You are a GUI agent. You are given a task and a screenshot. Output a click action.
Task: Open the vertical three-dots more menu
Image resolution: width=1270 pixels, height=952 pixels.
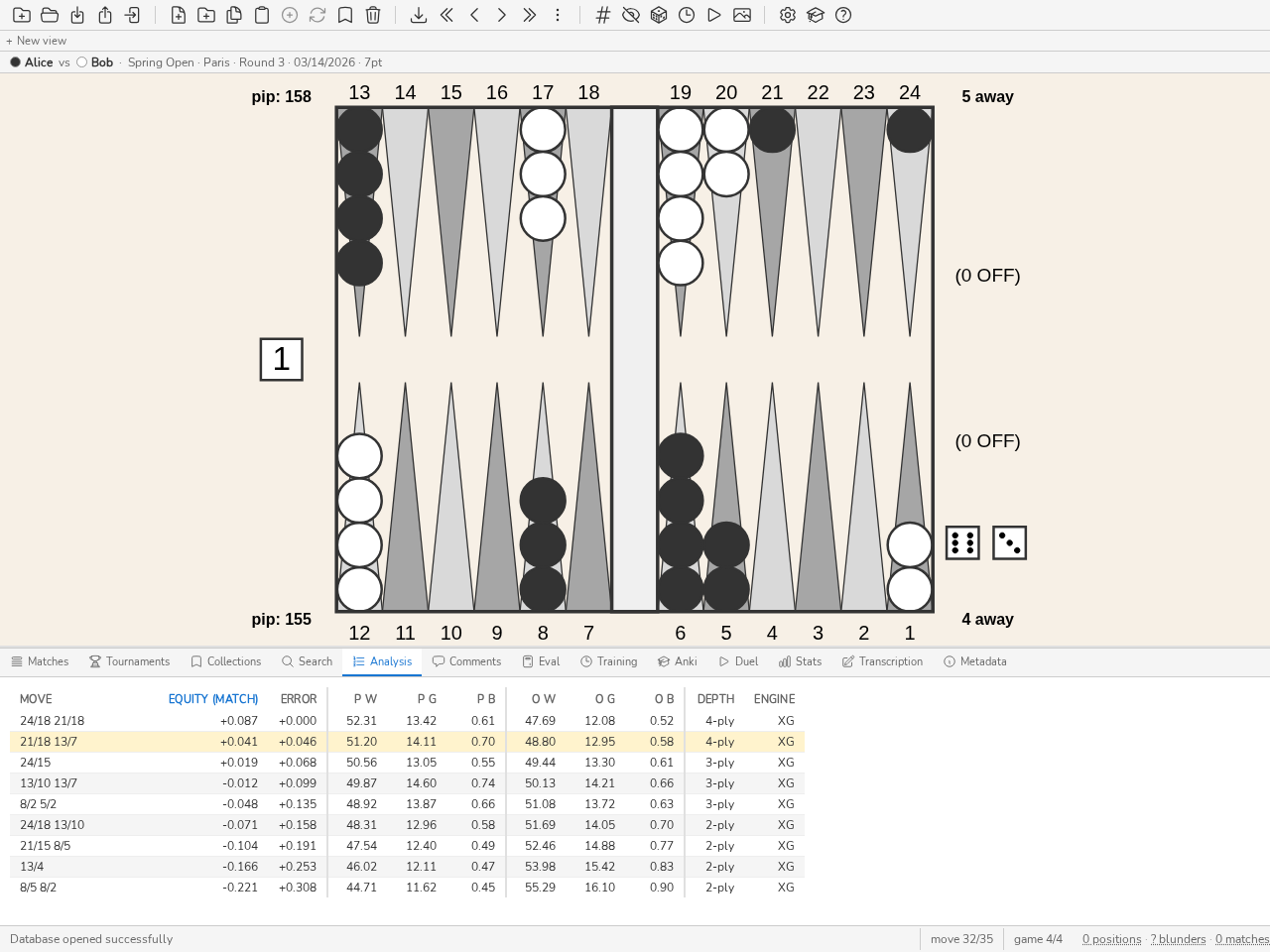[x=558, y=15]
